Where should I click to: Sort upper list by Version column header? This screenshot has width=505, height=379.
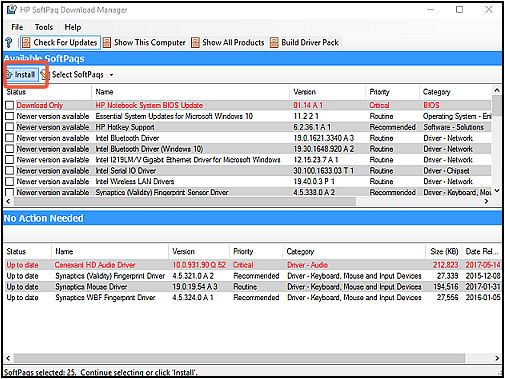pos(327,92)
